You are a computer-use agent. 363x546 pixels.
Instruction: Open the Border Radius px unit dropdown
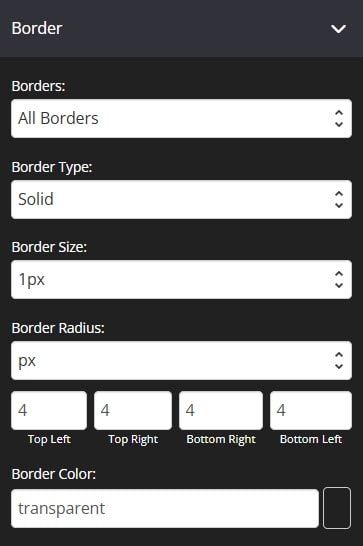181,360
